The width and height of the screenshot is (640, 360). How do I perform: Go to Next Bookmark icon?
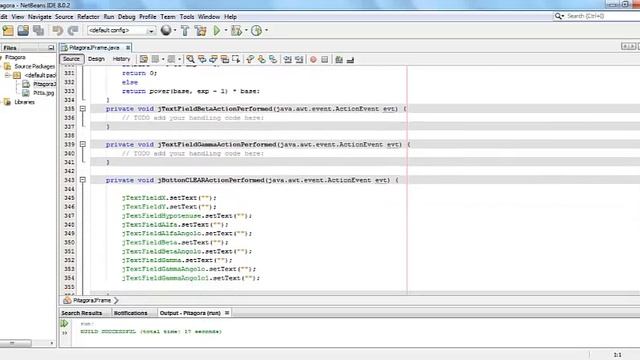coord(261,60)
